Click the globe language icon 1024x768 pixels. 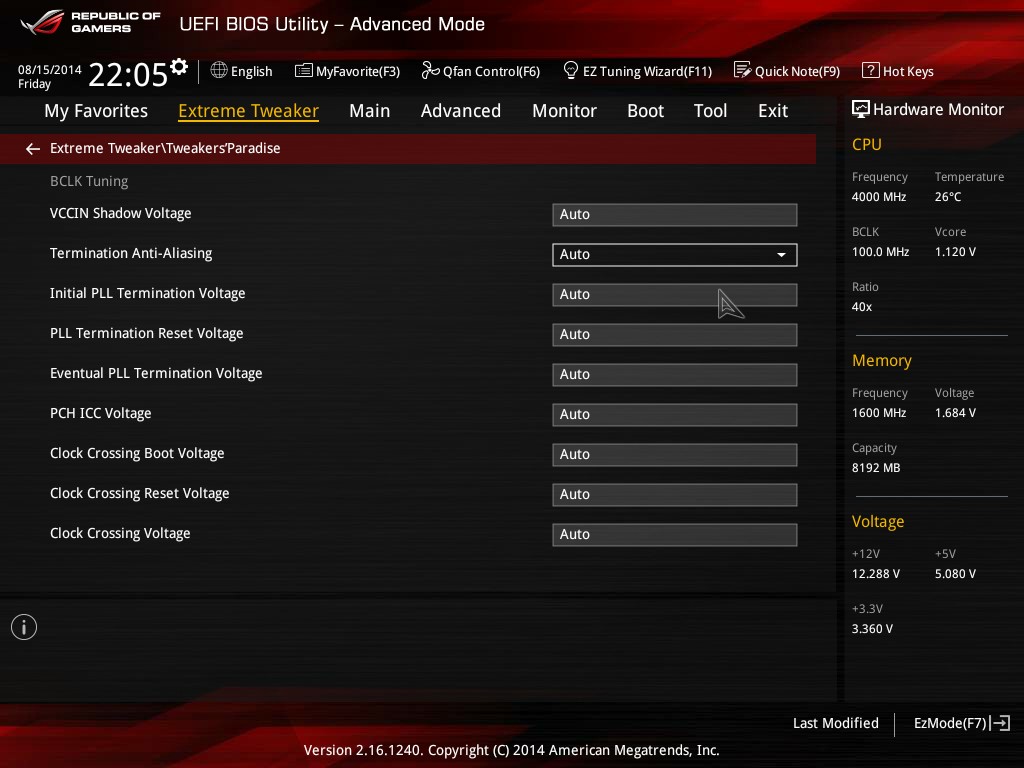(219, 70)
